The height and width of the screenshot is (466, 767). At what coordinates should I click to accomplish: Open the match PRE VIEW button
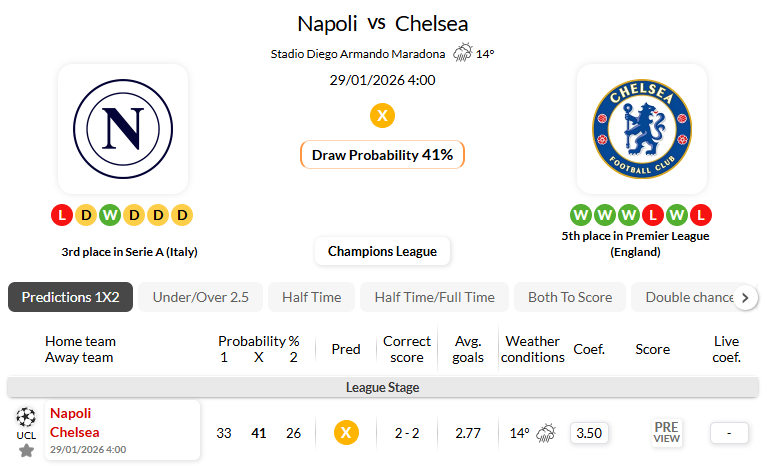click(x=667, y=432)
